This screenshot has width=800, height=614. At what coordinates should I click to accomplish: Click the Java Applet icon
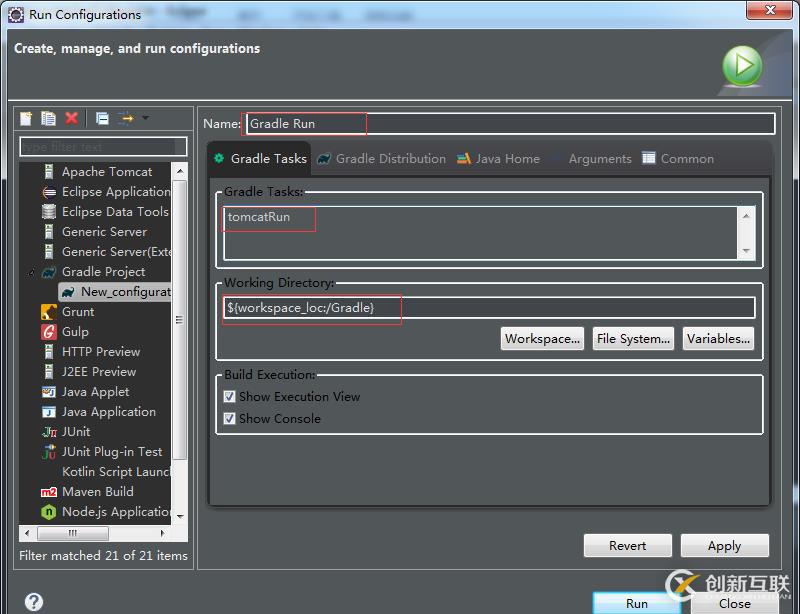tap(49, 392)
